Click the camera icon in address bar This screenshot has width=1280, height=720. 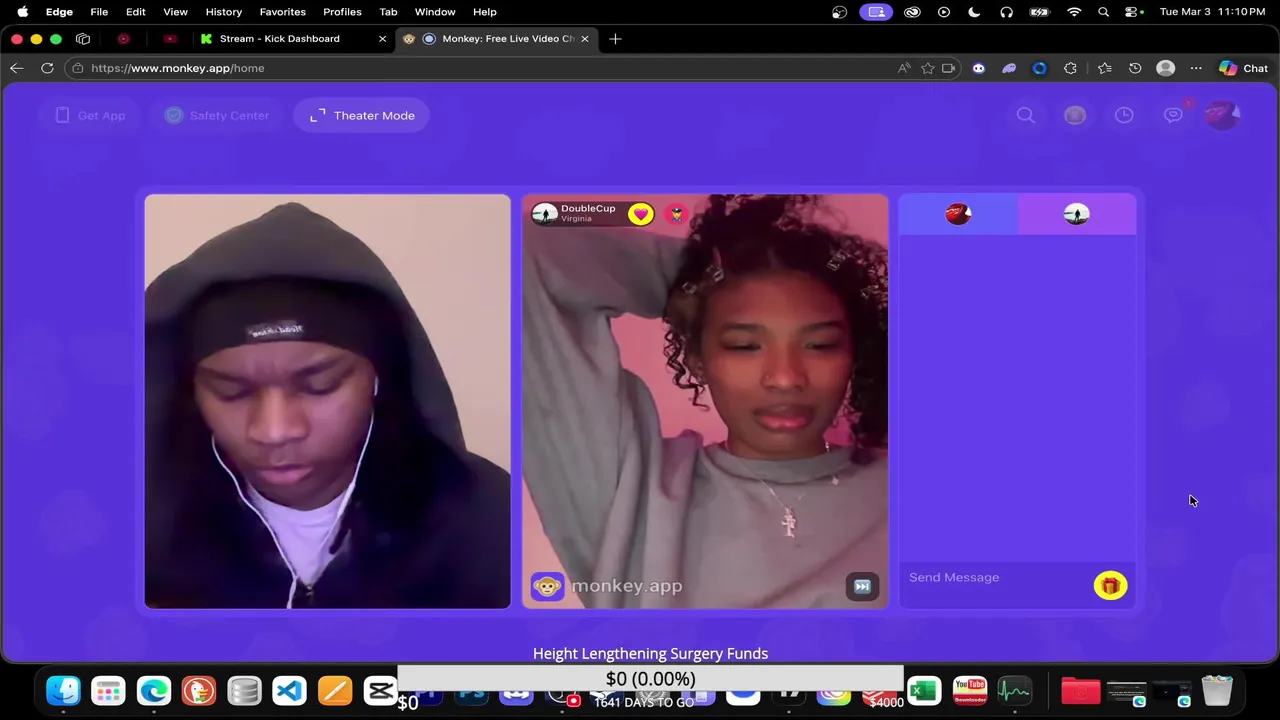tap(949, 68)
